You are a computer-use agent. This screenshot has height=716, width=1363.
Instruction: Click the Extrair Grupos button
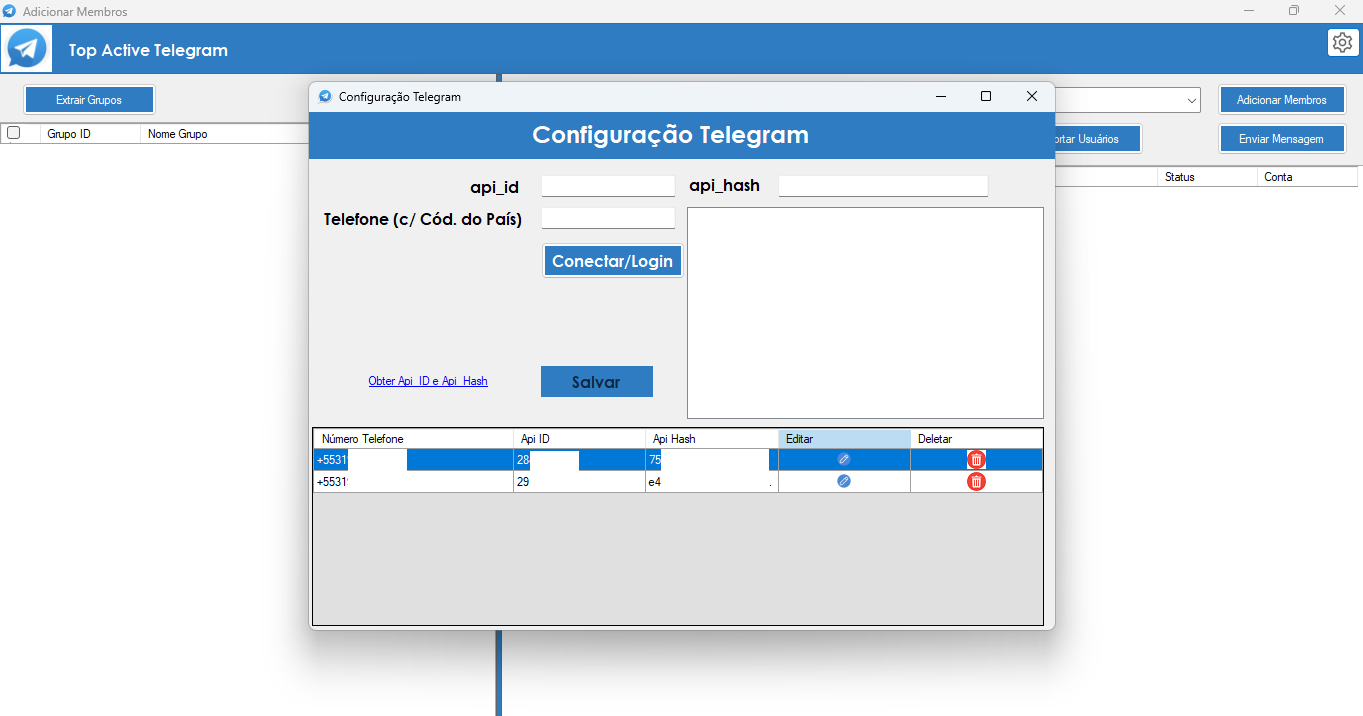point(89,100)
